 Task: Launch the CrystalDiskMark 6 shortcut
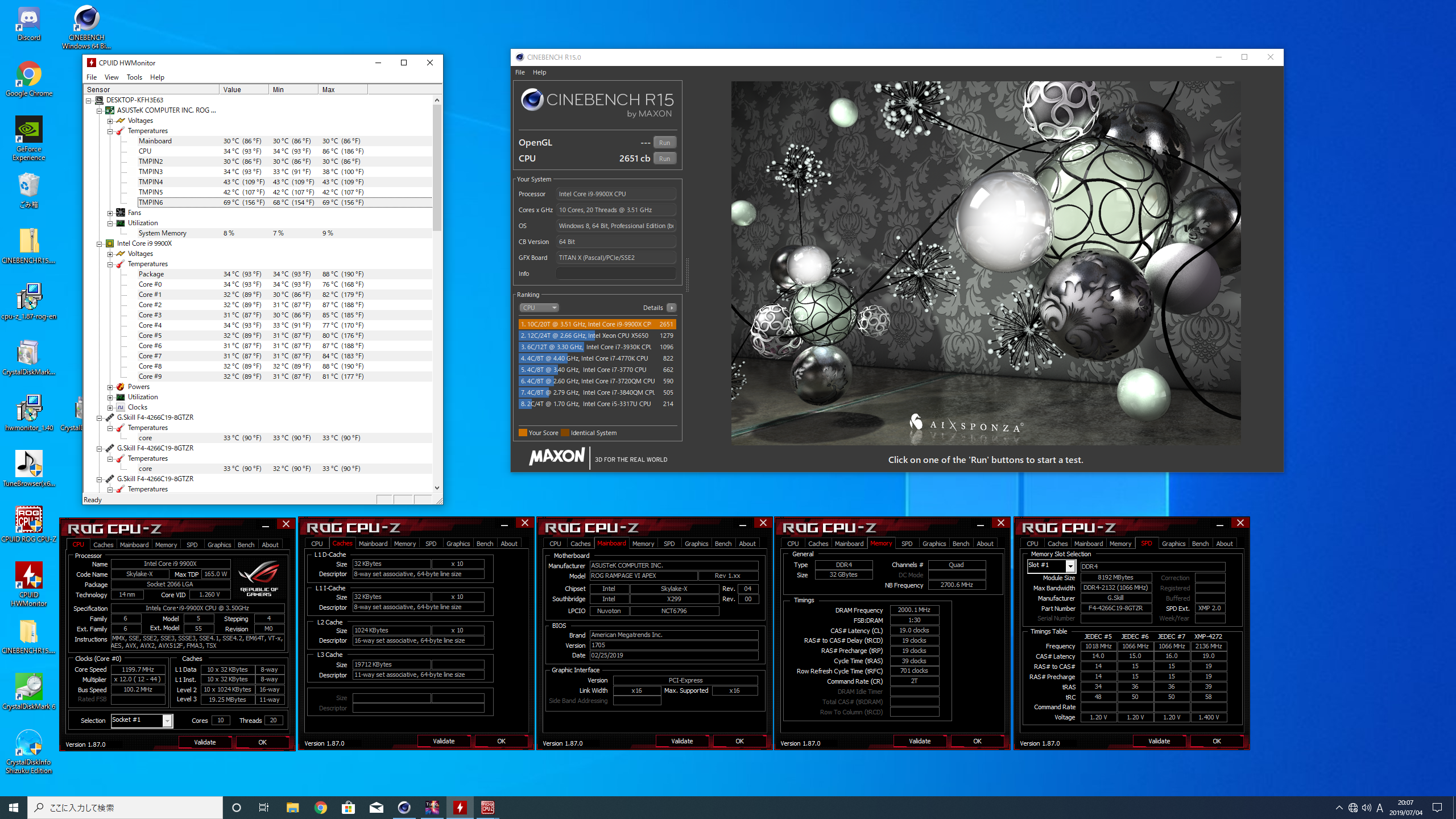tap(28, 691)
